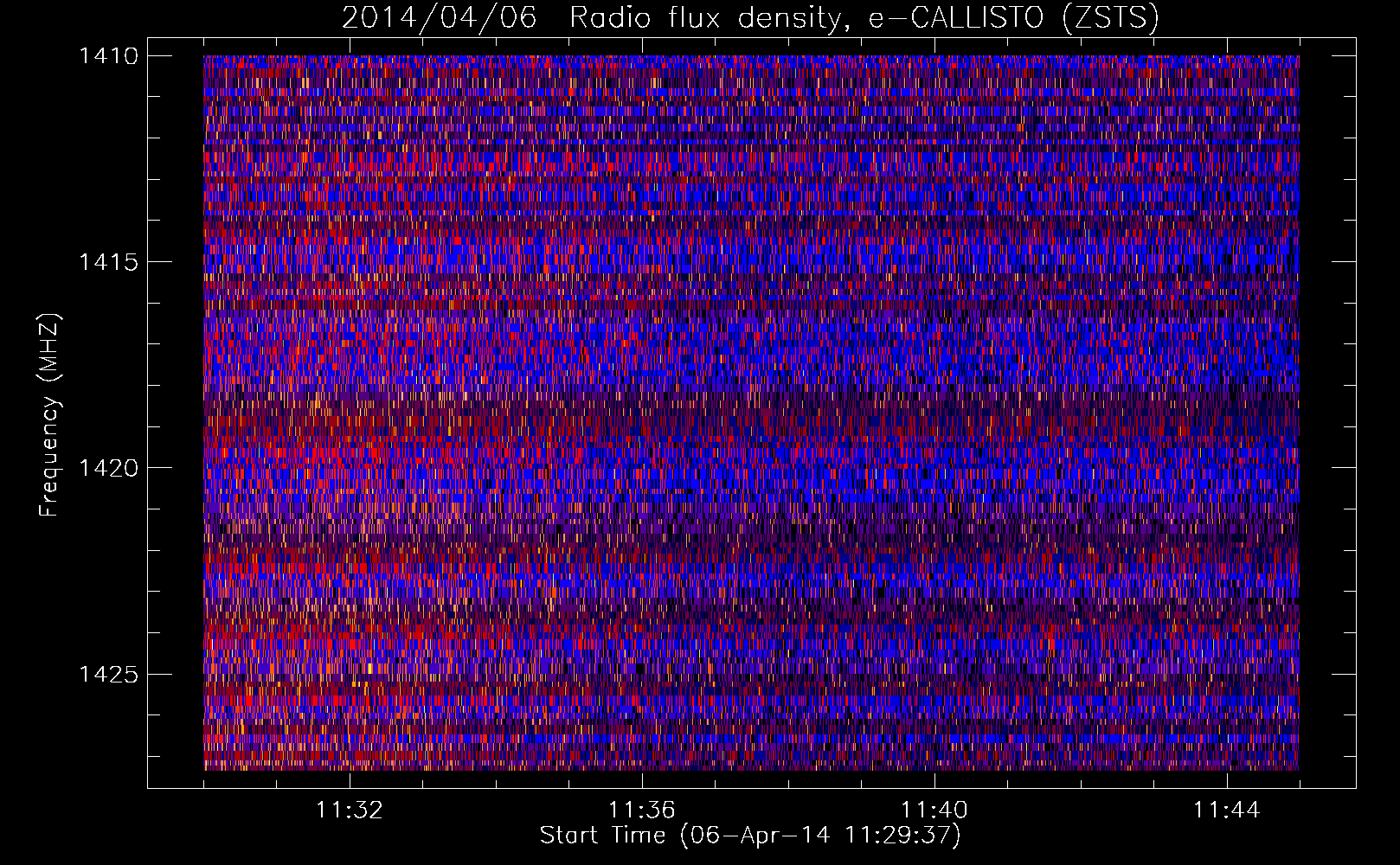This screenshot has height=865, width=1400.
Task: Click the 11:40 time axis label
Action: [x=934, y=811]
